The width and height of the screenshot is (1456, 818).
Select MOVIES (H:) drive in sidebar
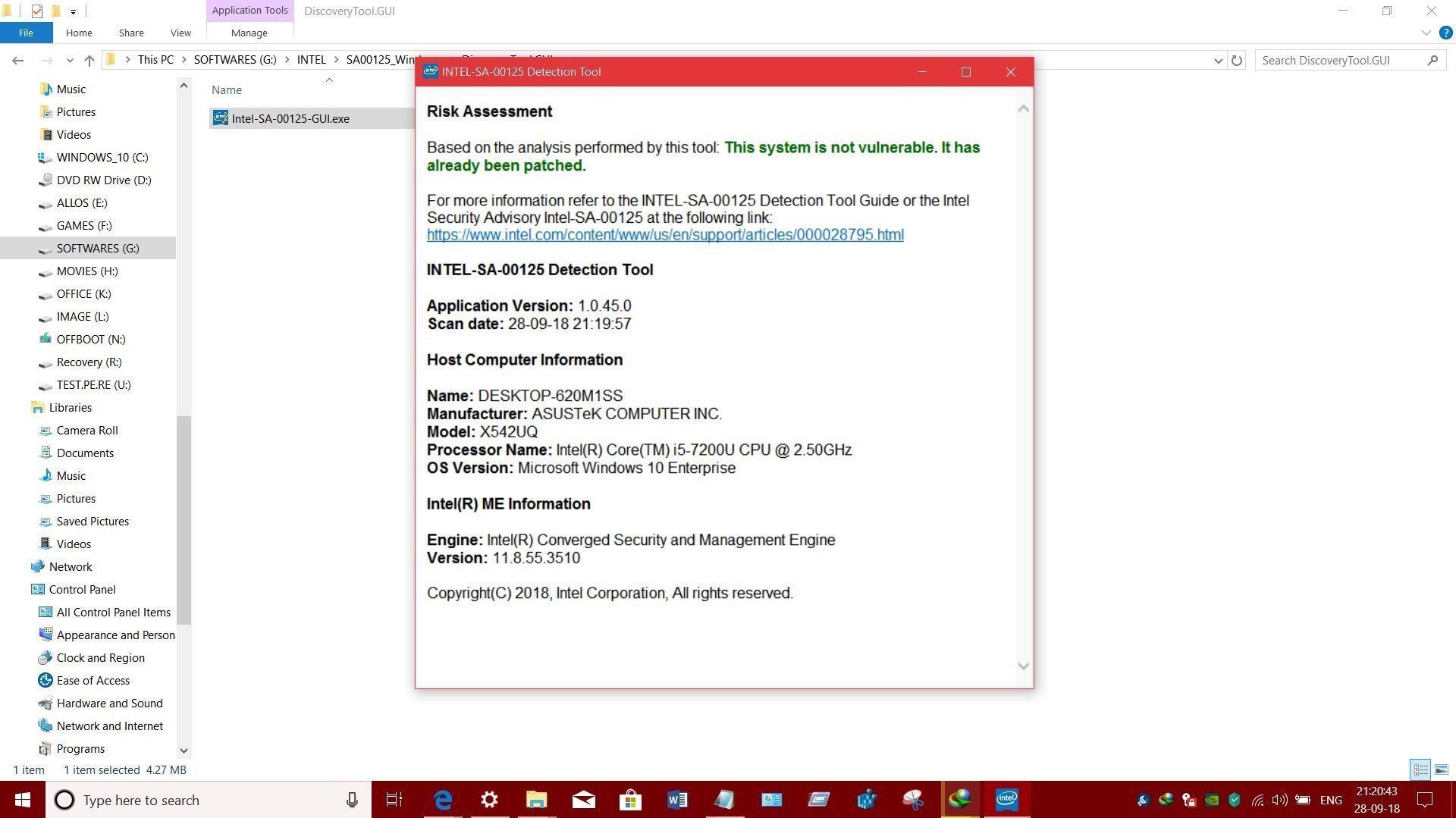[87, 271]
